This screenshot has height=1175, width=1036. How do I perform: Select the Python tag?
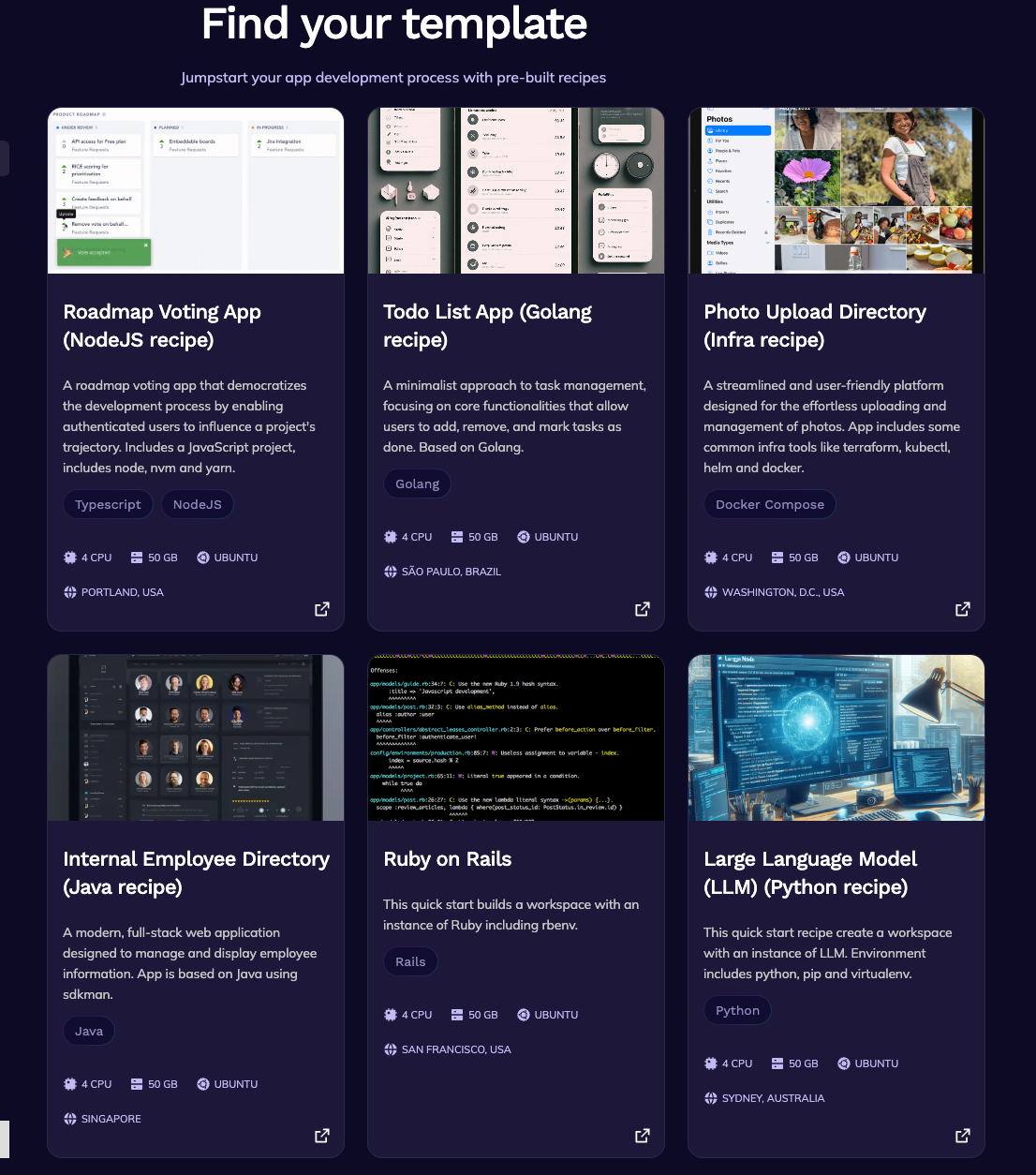pos(737,1010)
